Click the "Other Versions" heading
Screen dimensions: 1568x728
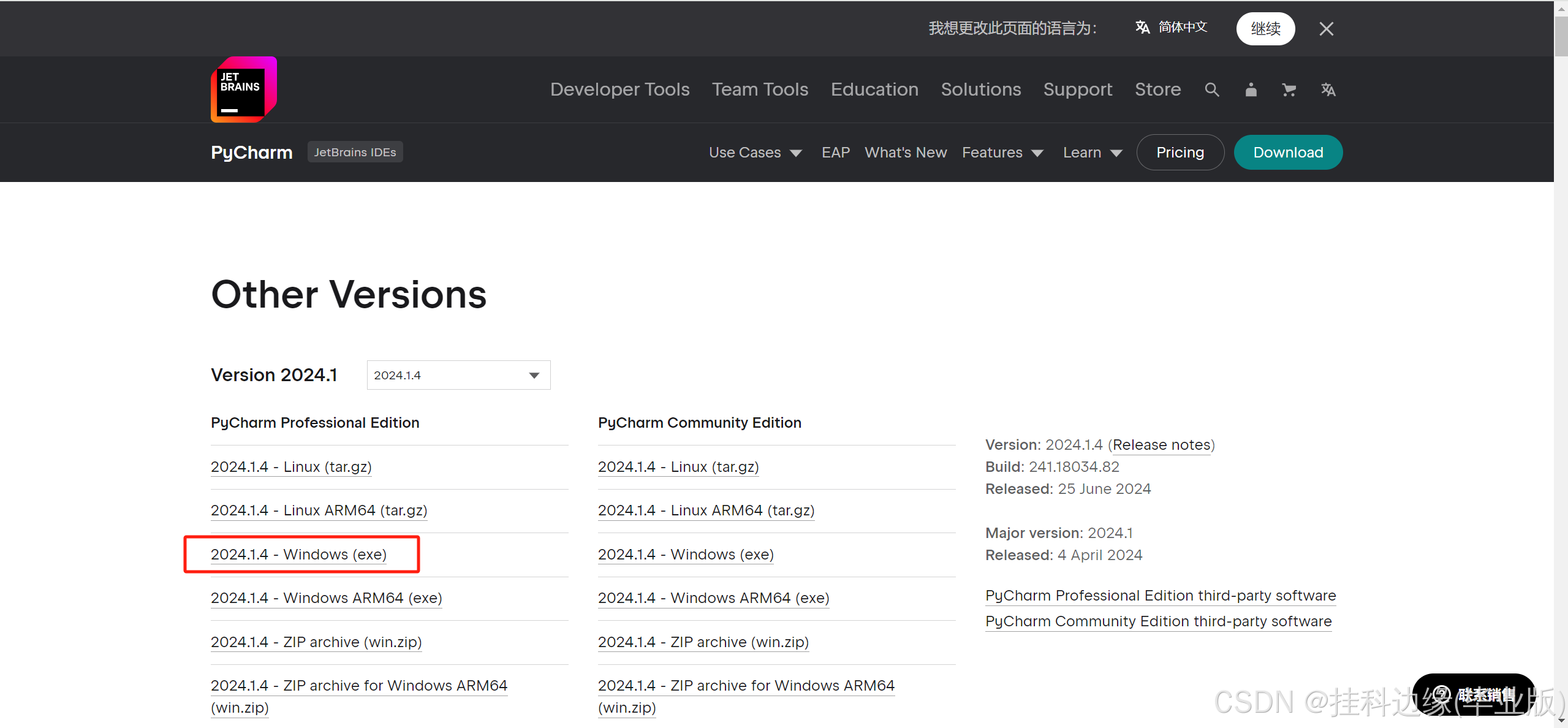tap(349, 294)
